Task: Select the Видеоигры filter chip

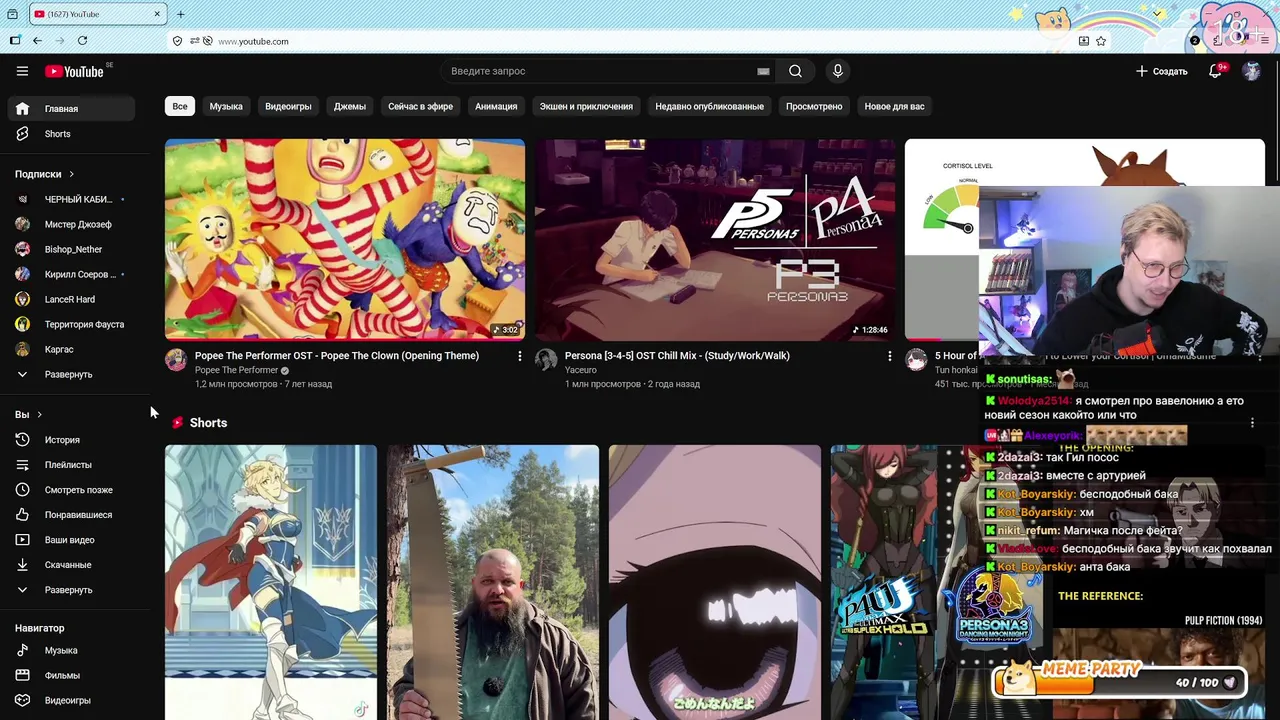Action: 288,106
